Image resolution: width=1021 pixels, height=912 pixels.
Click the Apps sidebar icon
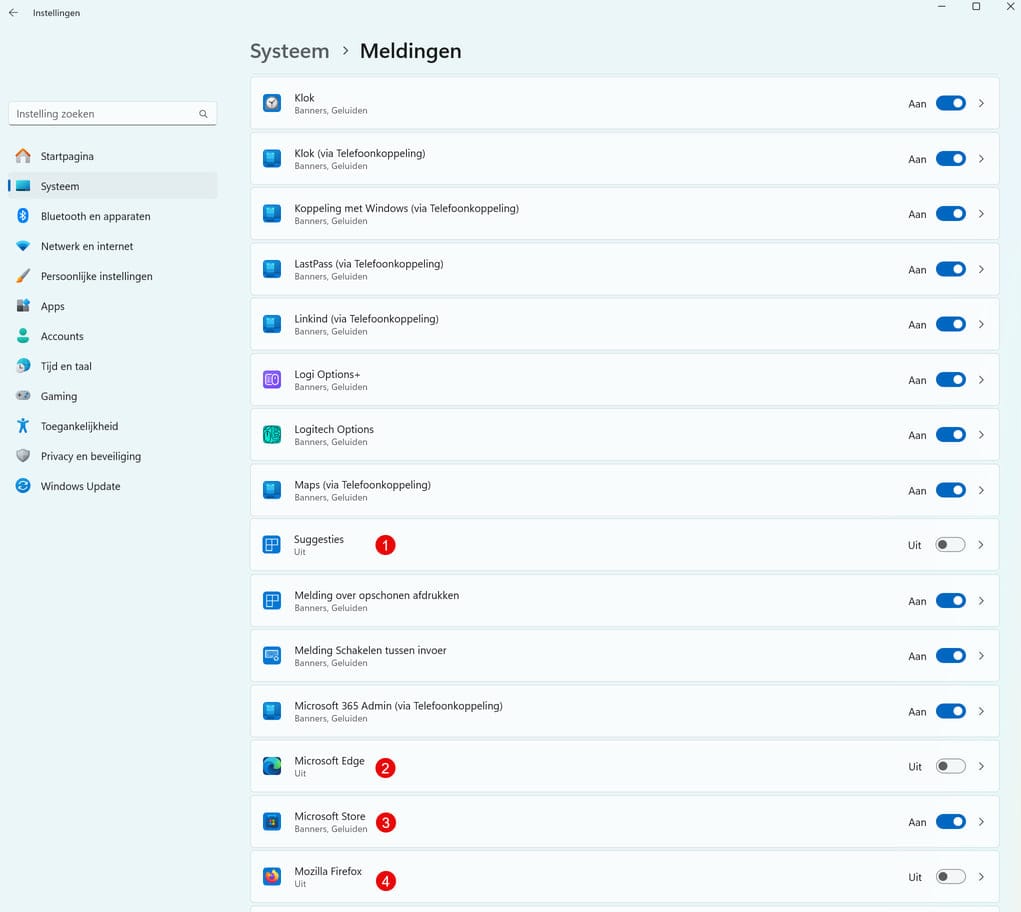point(23,306)
